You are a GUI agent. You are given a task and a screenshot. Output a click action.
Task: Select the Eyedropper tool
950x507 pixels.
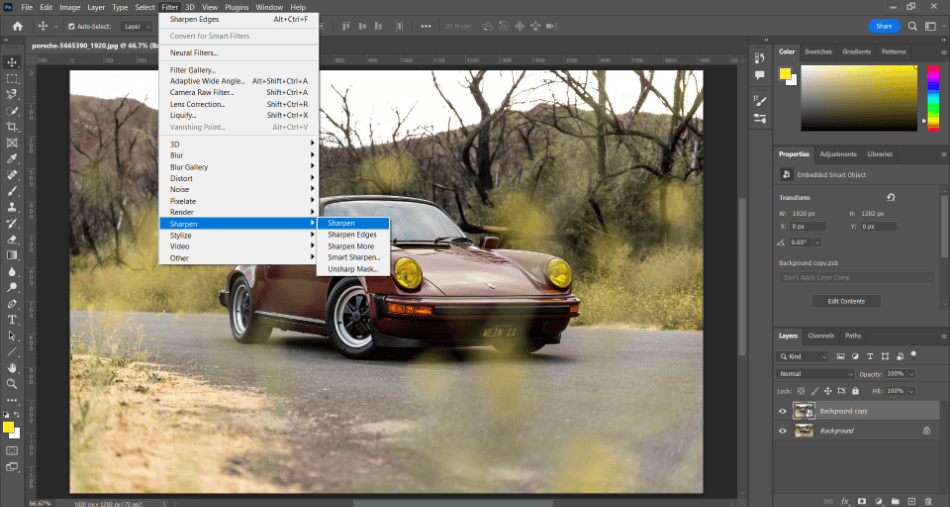coord(12,159)
